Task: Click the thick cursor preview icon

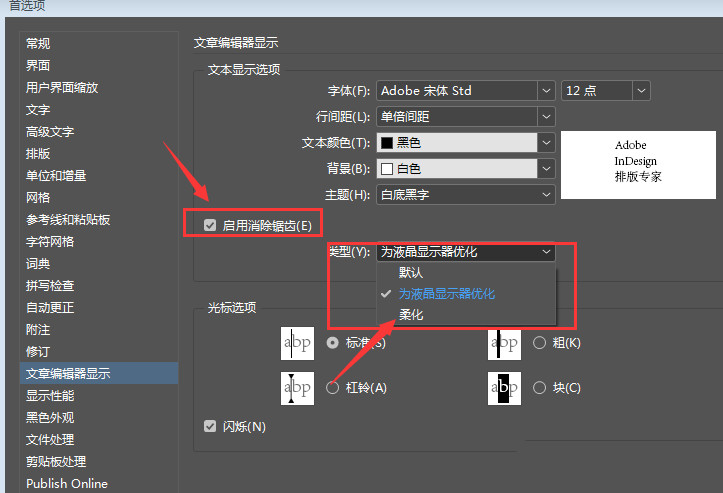Action: 504,343
